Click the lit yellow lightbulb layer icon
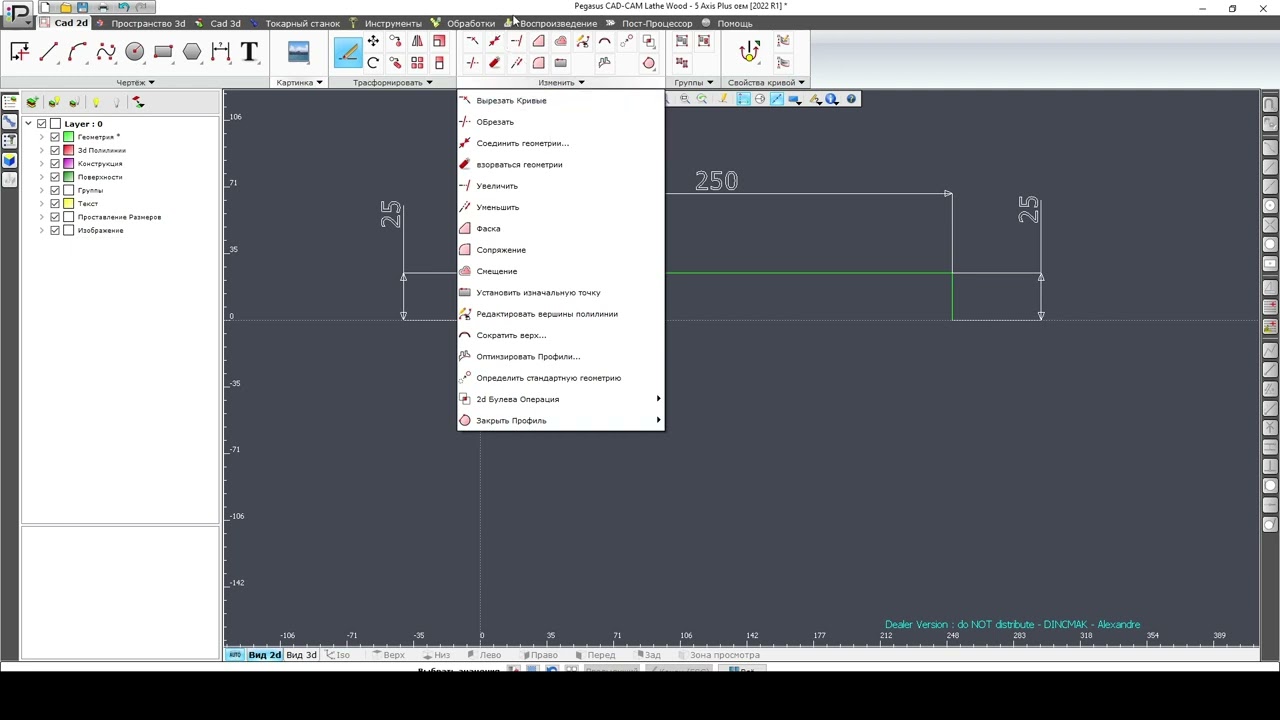The image size is (1280, 720). [x=95, y=102]
